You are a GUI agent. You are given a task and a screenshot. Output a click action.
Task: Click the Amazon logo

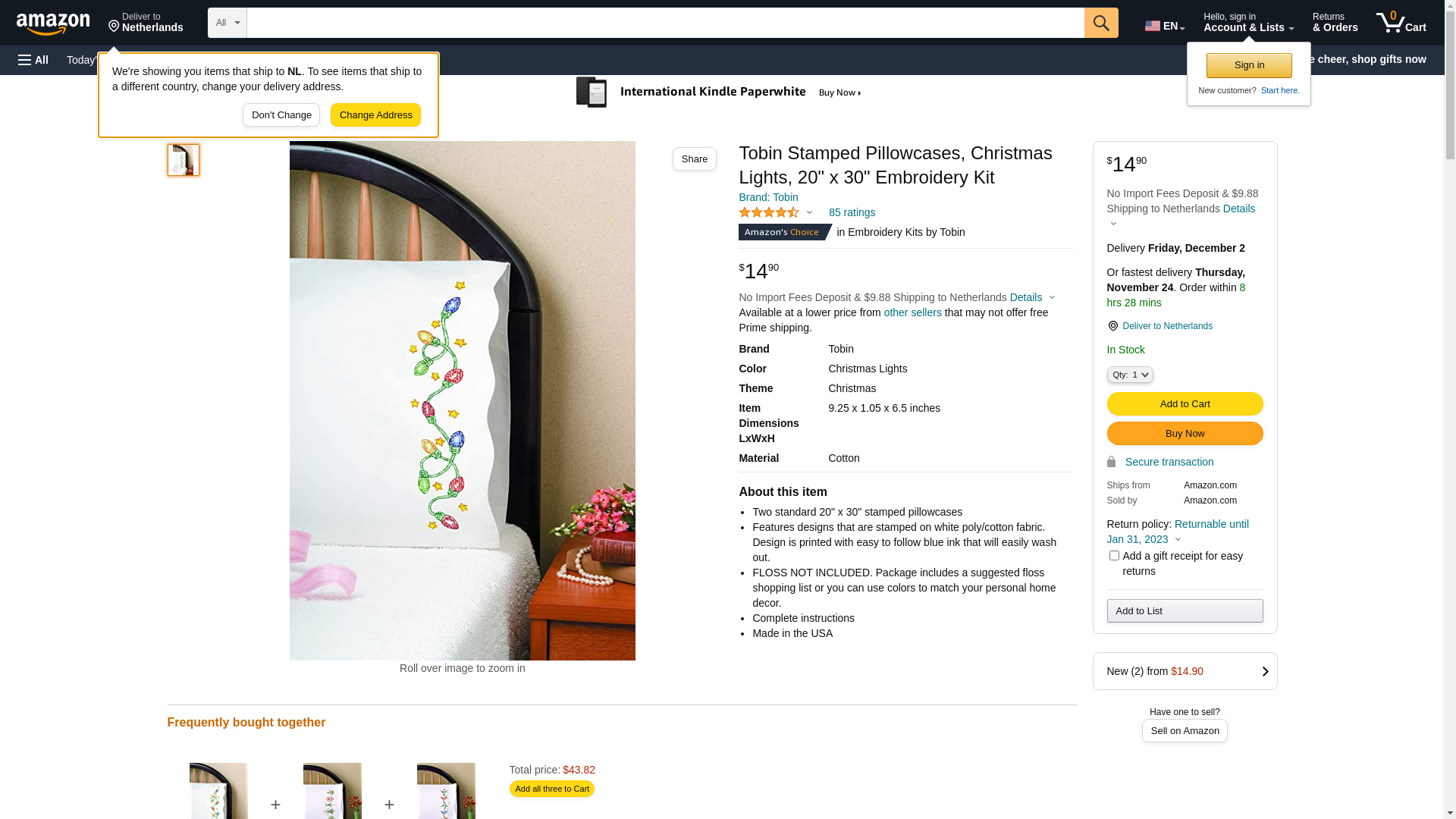[x=53, y=23]
